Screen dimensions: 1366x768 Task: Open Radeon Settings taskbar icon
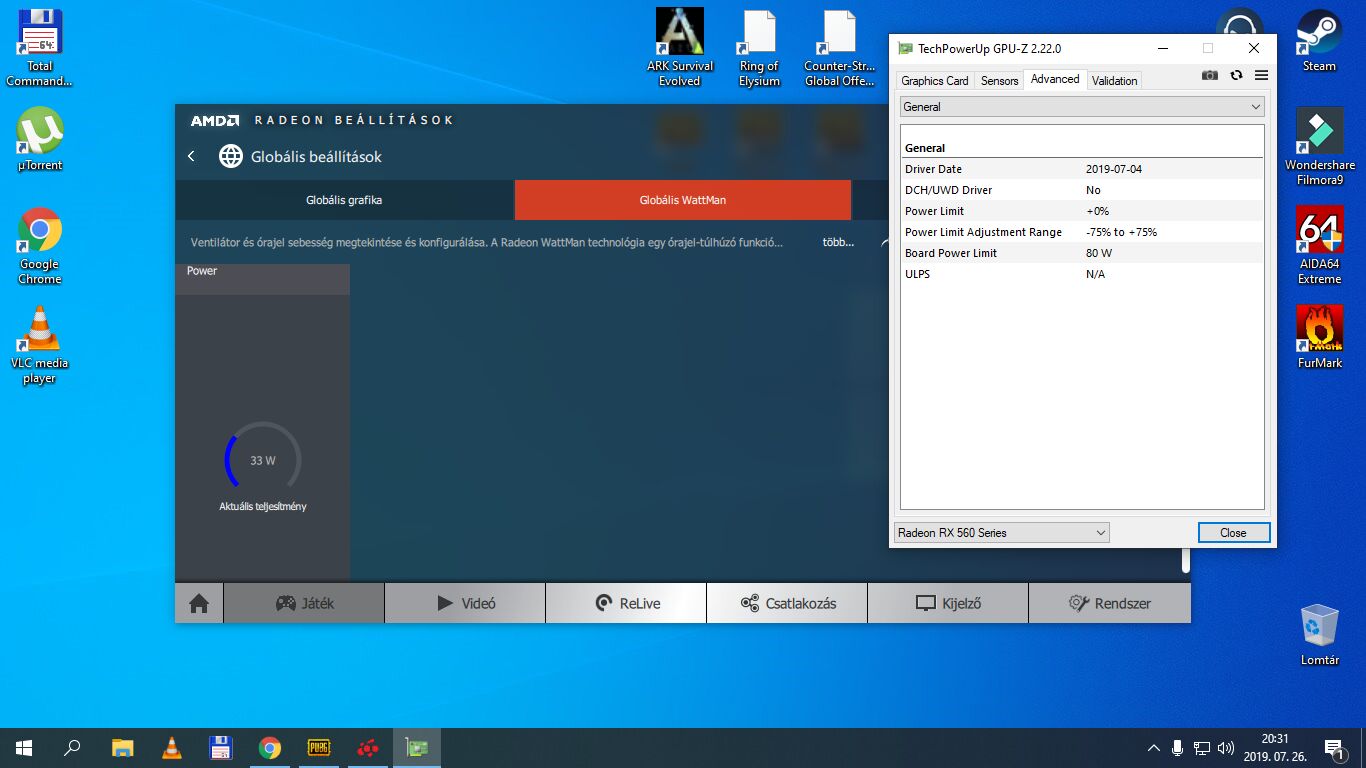click(367, 747)
